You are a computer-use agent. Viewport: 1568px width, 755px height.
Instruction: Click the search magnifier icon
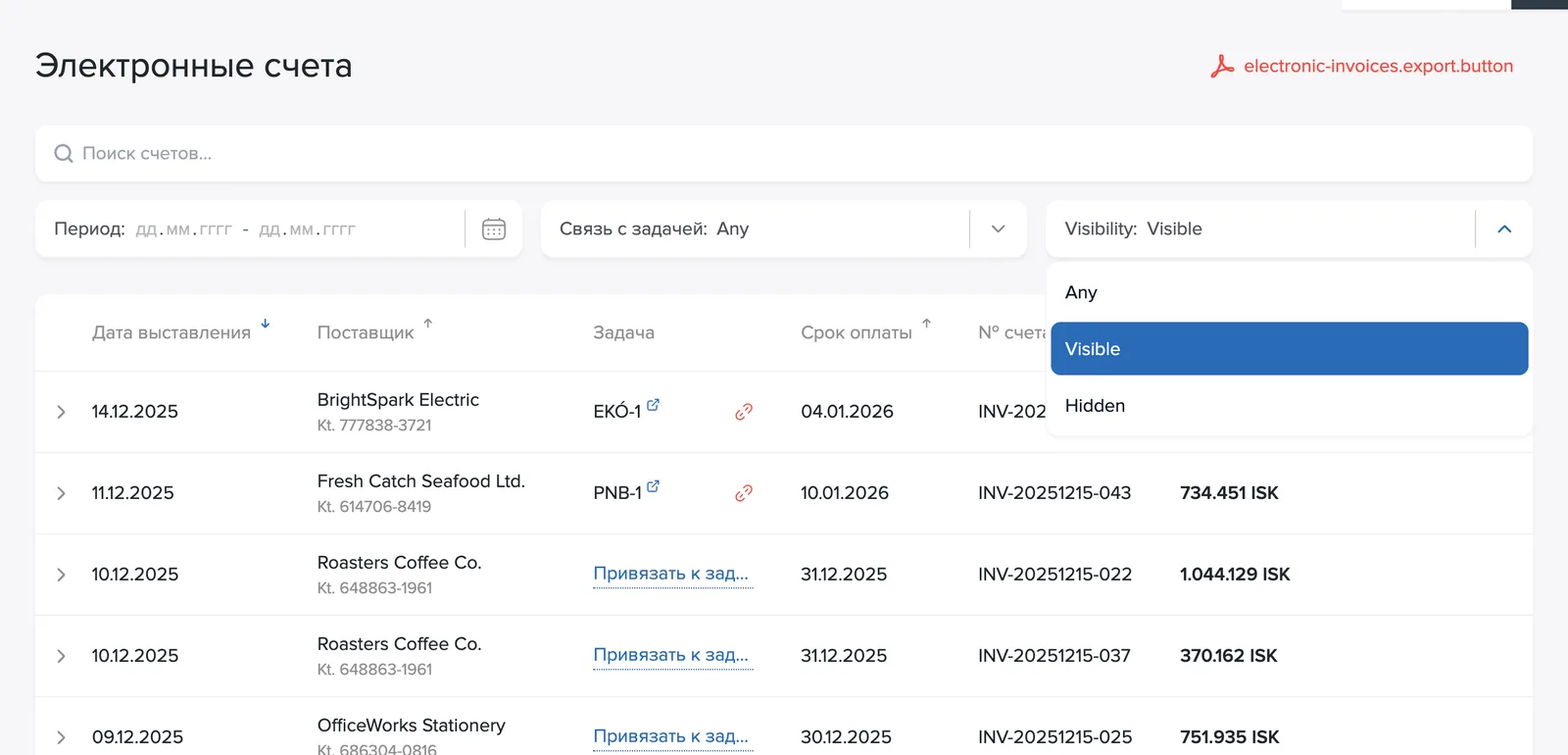(64, 154)
